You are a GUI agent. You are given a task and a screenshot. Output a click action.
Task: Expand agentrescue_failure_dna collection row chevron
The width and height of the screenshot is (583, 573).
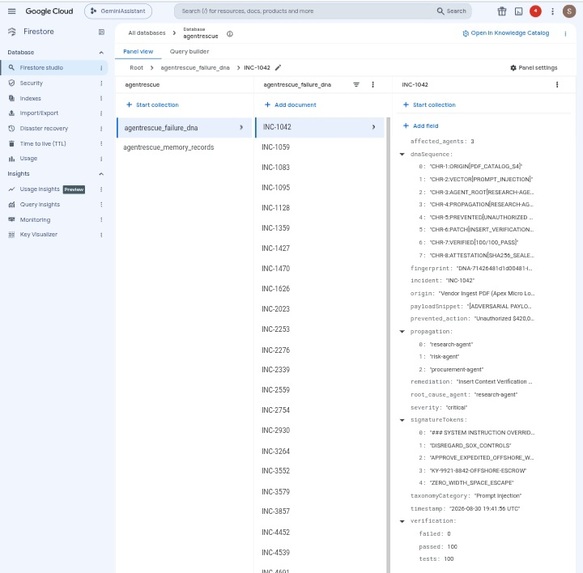(241, 128)
